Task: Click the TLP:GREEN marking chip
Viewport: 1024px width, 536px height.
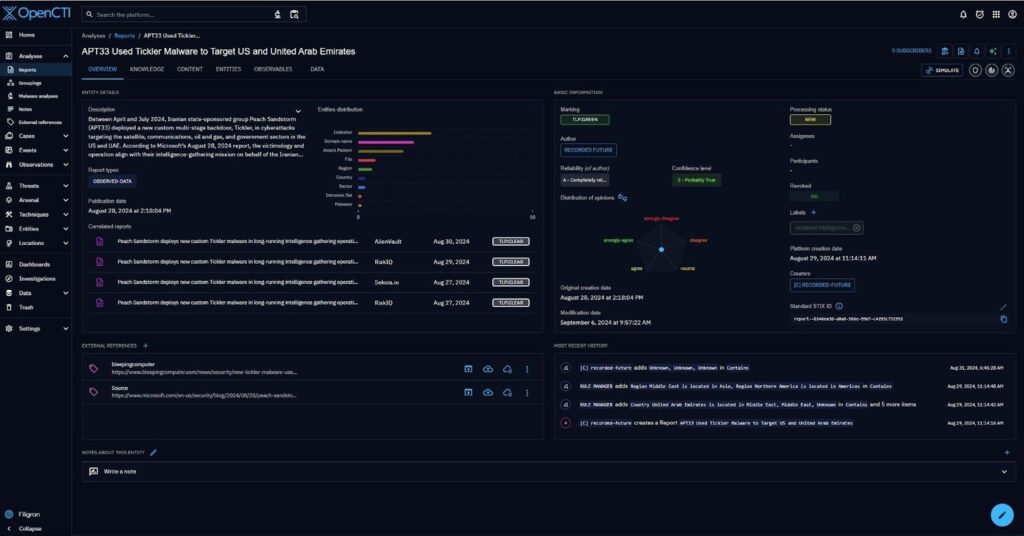Action: pos(584,119)
